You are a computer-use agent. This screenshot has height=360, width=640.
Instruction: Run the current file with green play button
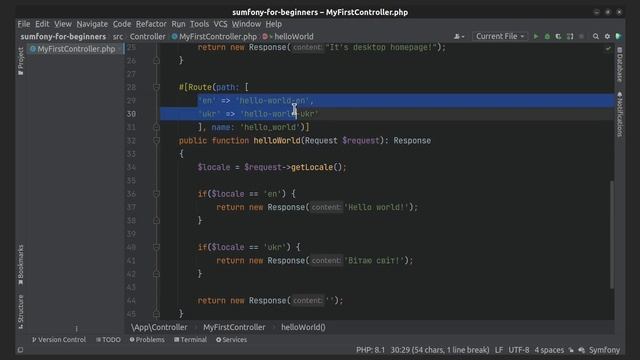point(536,36)
